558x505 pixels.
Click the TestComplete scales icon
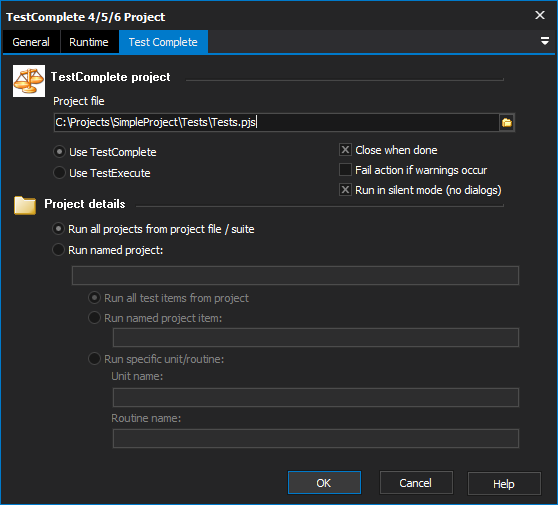pyautogui.click(x=29, y=81)
